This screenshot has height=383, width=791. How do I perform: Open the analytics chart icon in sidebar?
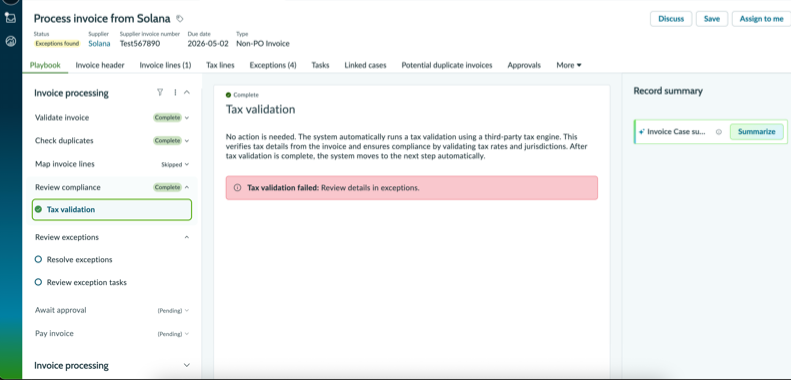click(x=11, y=41)
